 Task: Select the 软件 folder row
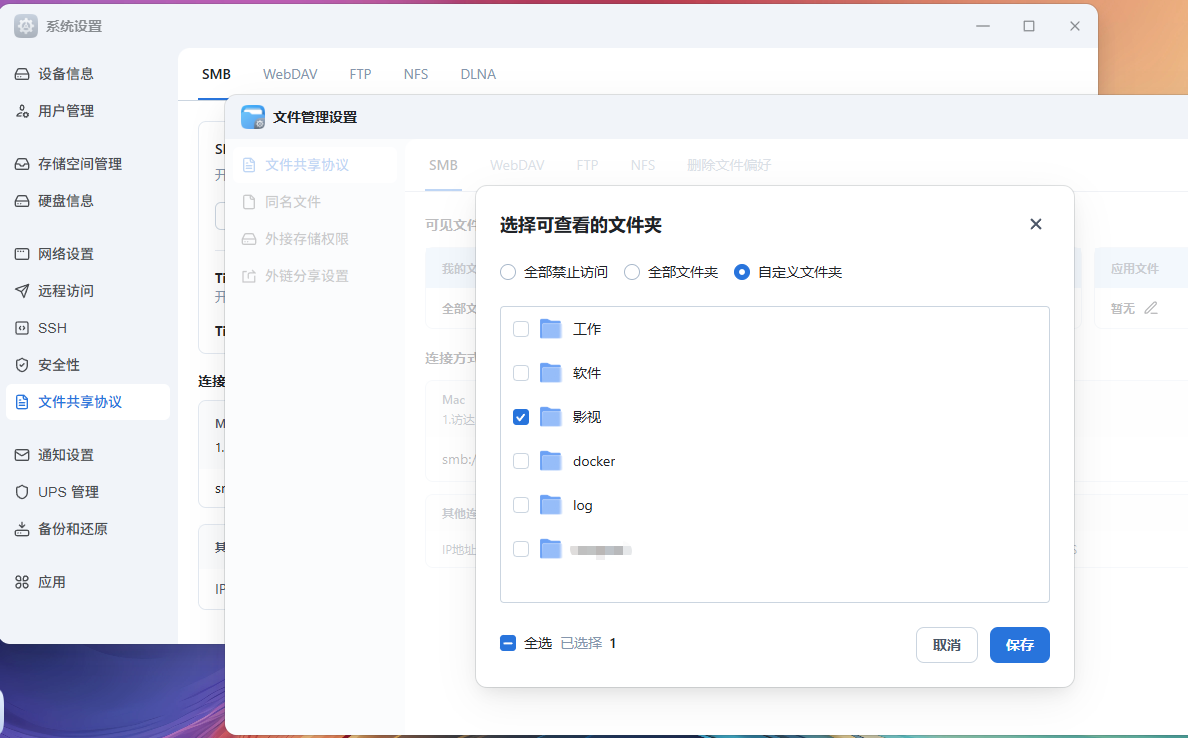(x=587, y=373)
